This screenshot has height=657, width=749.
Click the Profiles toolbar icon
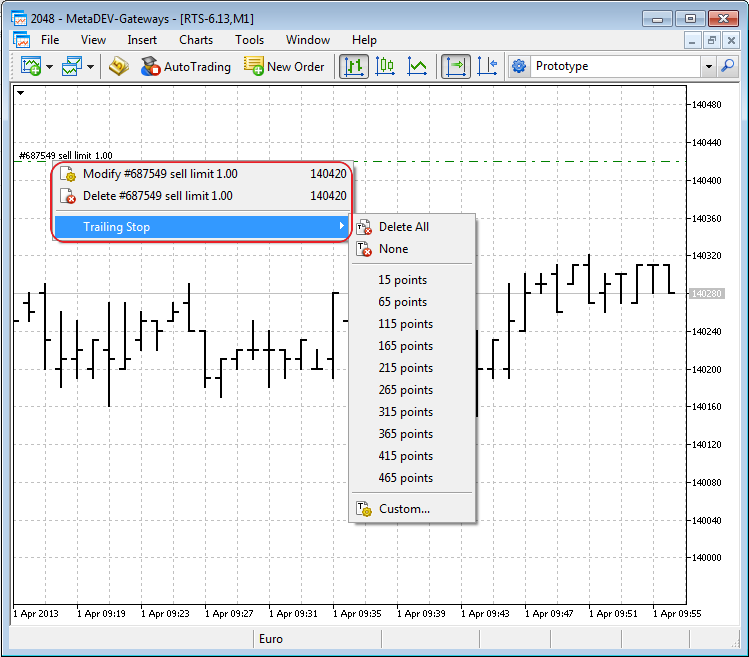(72, 66)
